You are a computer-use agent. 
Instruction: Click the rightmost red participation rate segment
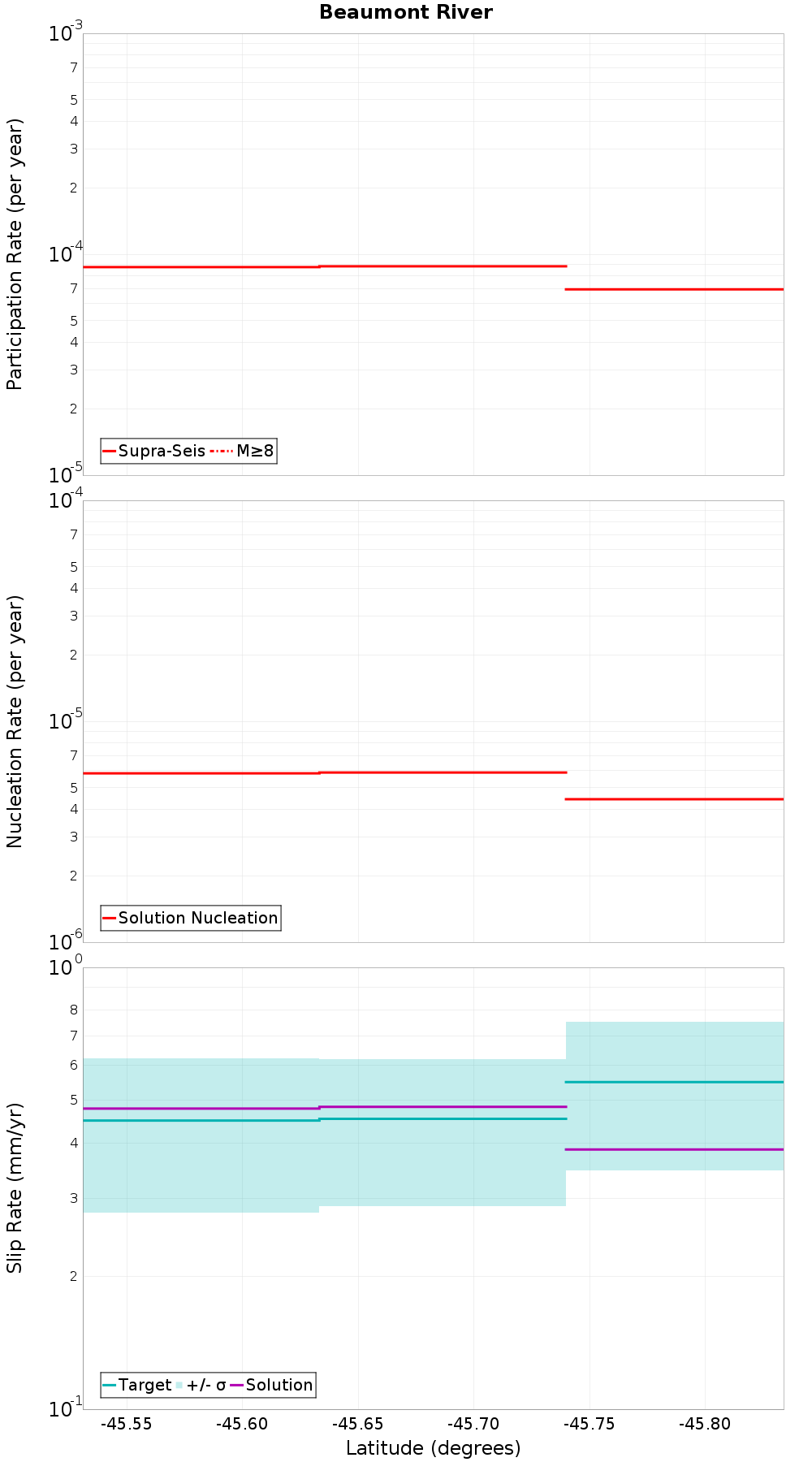pos(674,289)
